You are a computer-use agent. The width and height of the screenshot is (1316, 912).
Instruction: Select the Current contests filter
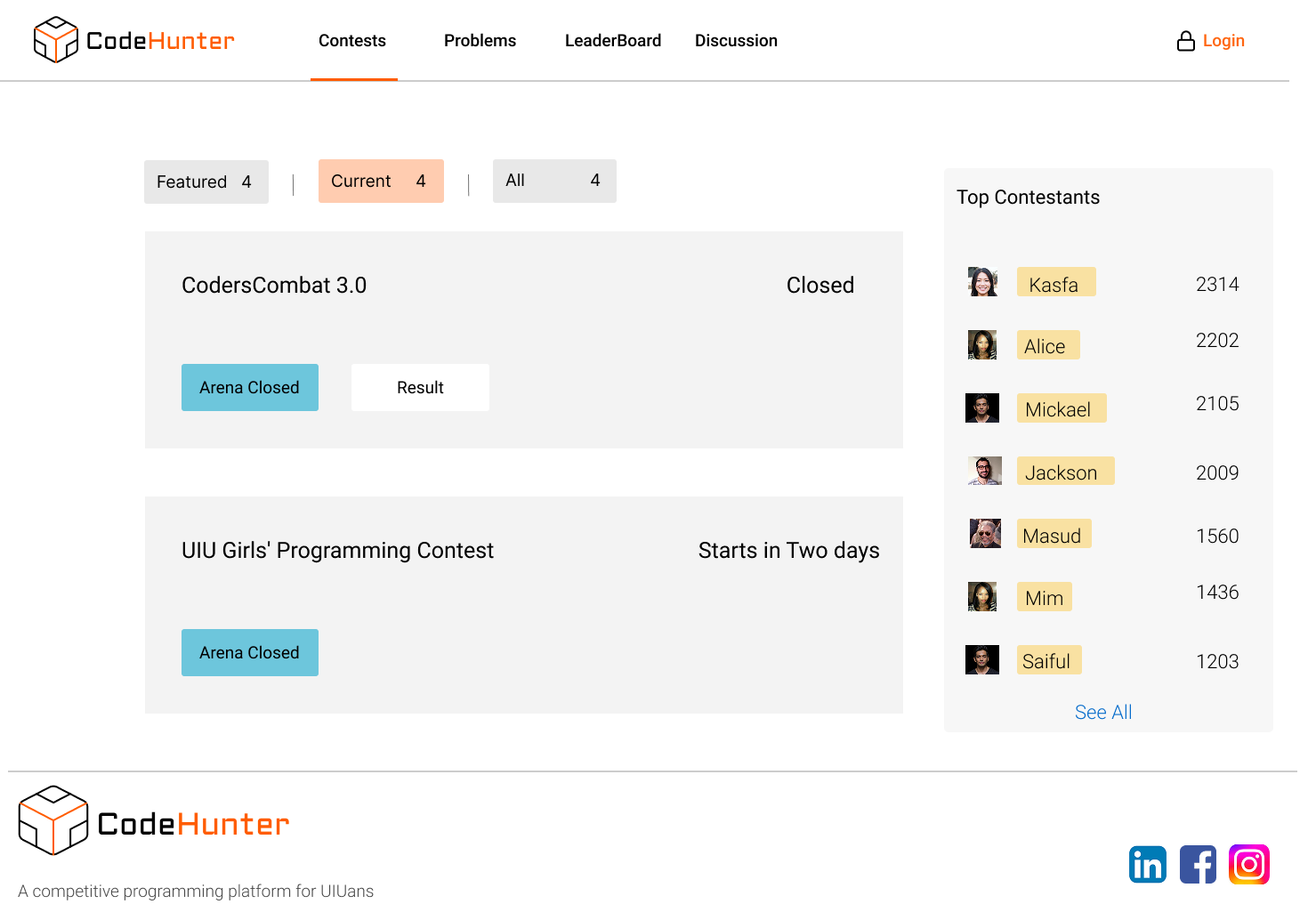tap(381, 182)
